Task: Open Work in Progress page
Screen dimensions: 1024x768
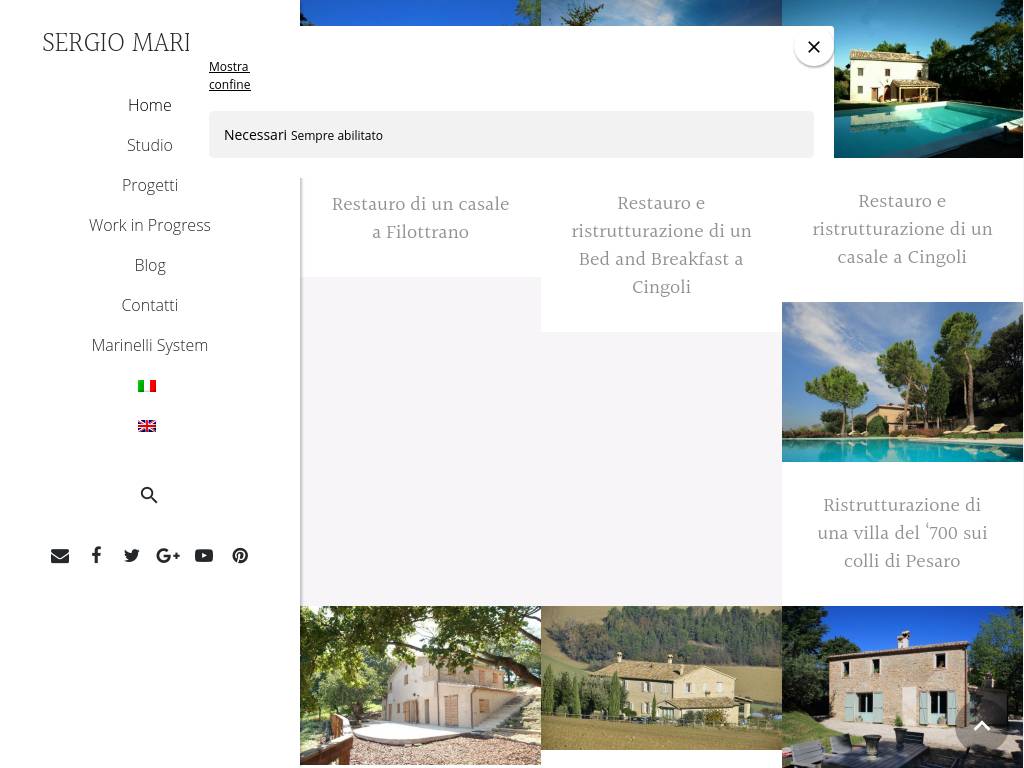Action: (x=150, y=225)
